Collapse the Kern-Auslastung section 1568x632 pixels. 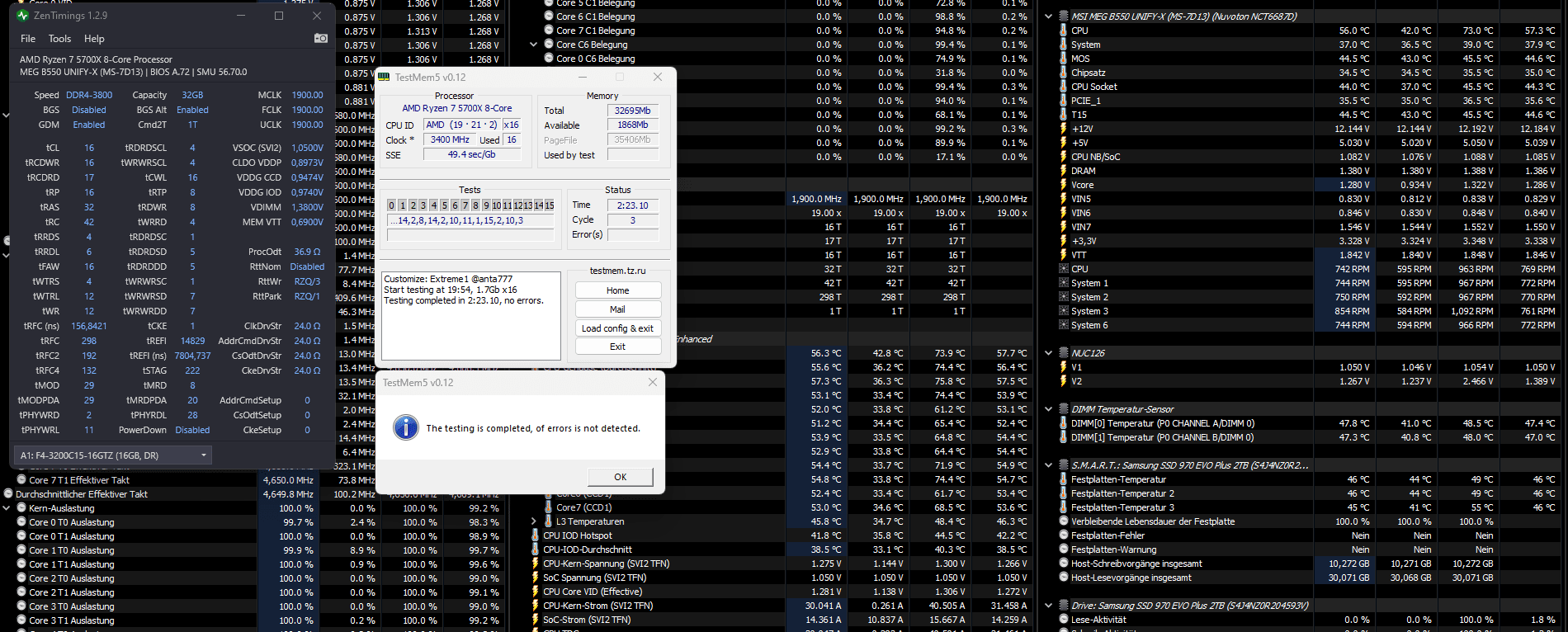click(x=7, y=508)
